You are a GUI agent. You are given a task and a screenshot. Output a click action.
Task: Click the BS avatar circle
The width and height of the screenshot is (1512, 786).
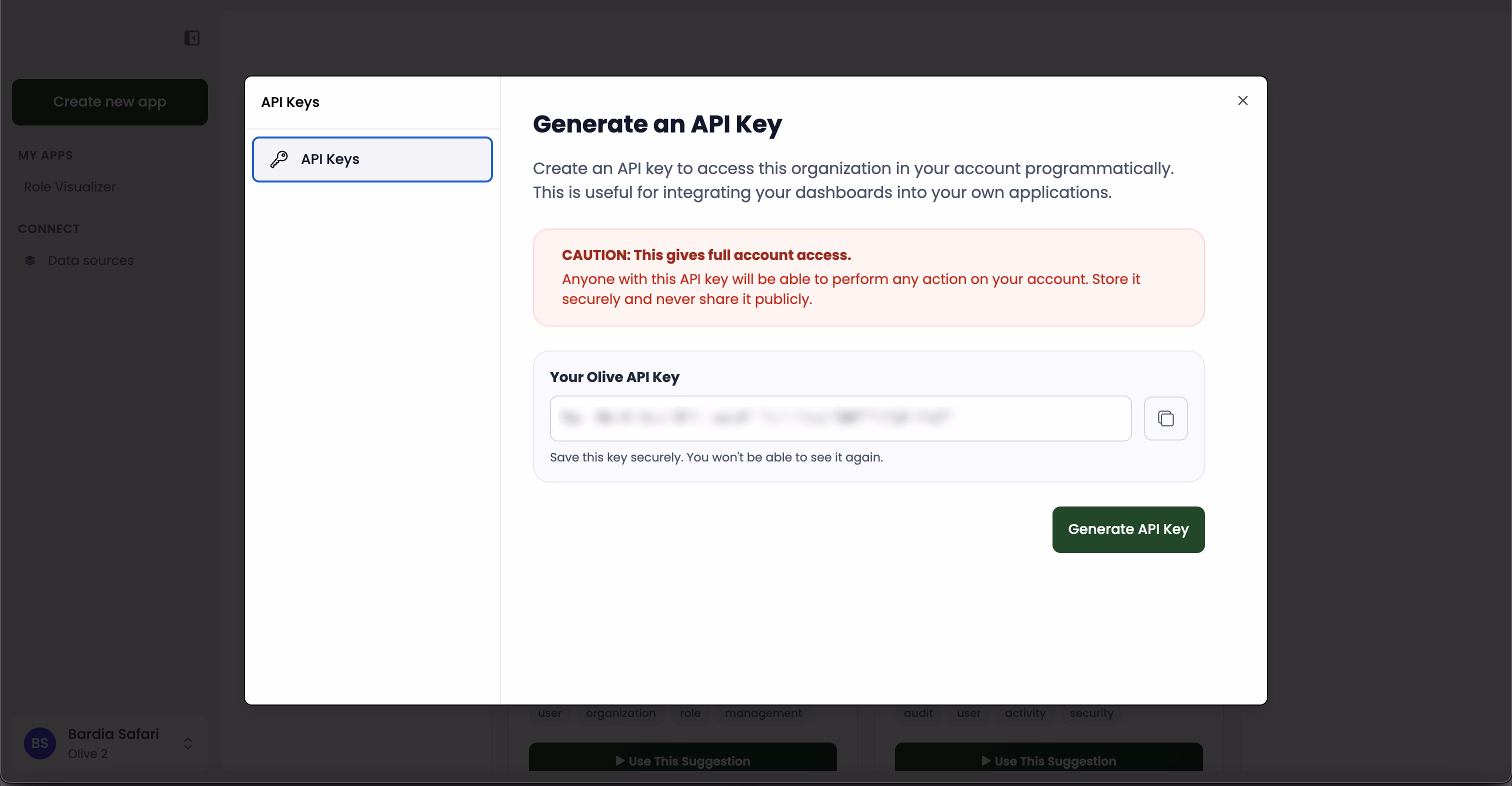[39, 743]
